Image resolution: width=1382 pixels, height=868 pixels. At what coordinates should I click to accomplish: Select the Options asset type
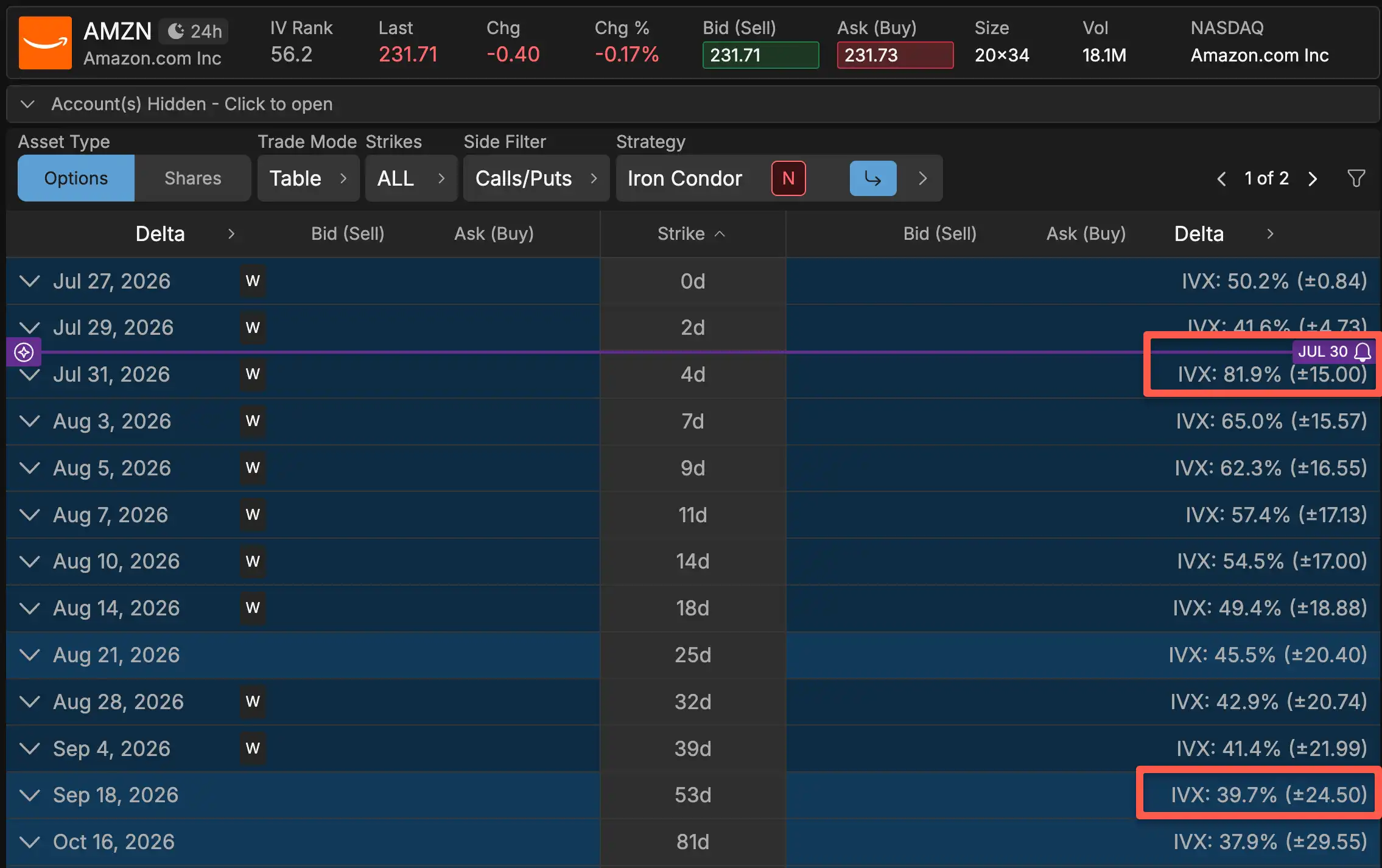click(76, 178)
